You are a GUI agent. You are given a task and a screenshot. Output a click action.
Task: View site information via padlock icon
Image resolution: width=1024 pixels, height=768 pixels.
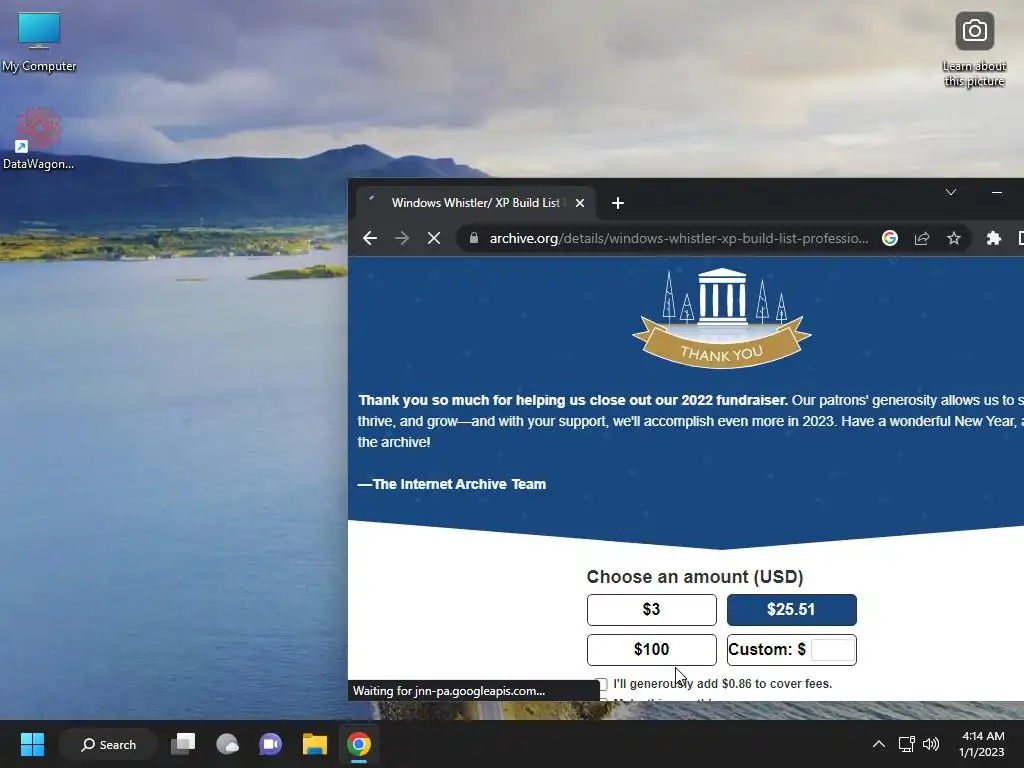[474, 238]
